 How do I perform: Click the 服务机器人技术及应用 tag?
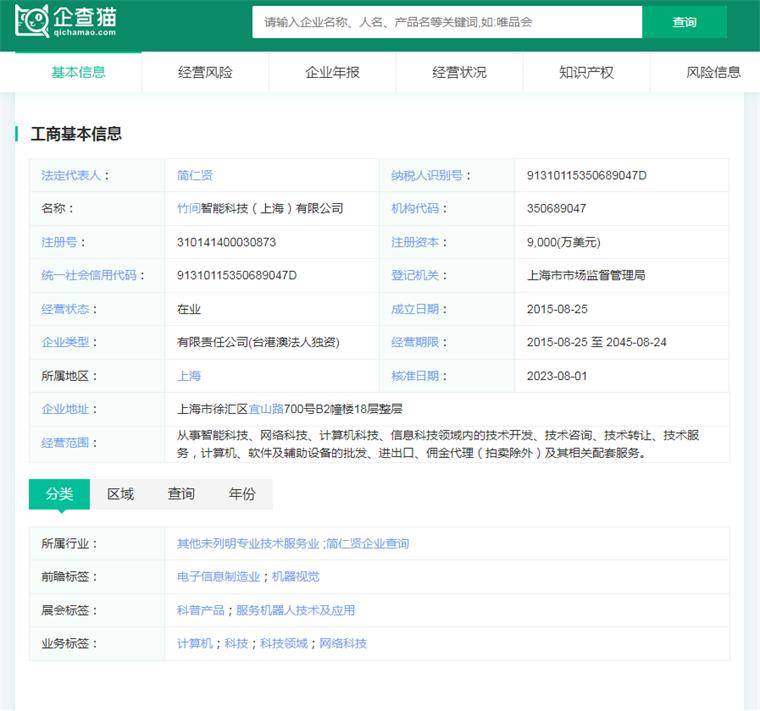tap(296, 610)
